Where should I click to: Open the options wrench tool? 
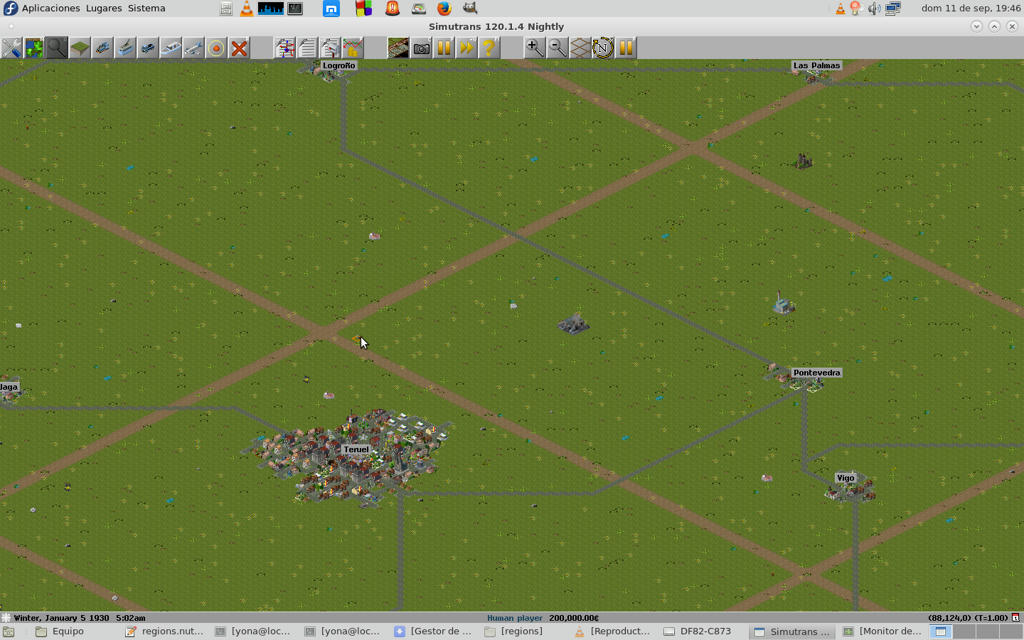tap(11, 48)
